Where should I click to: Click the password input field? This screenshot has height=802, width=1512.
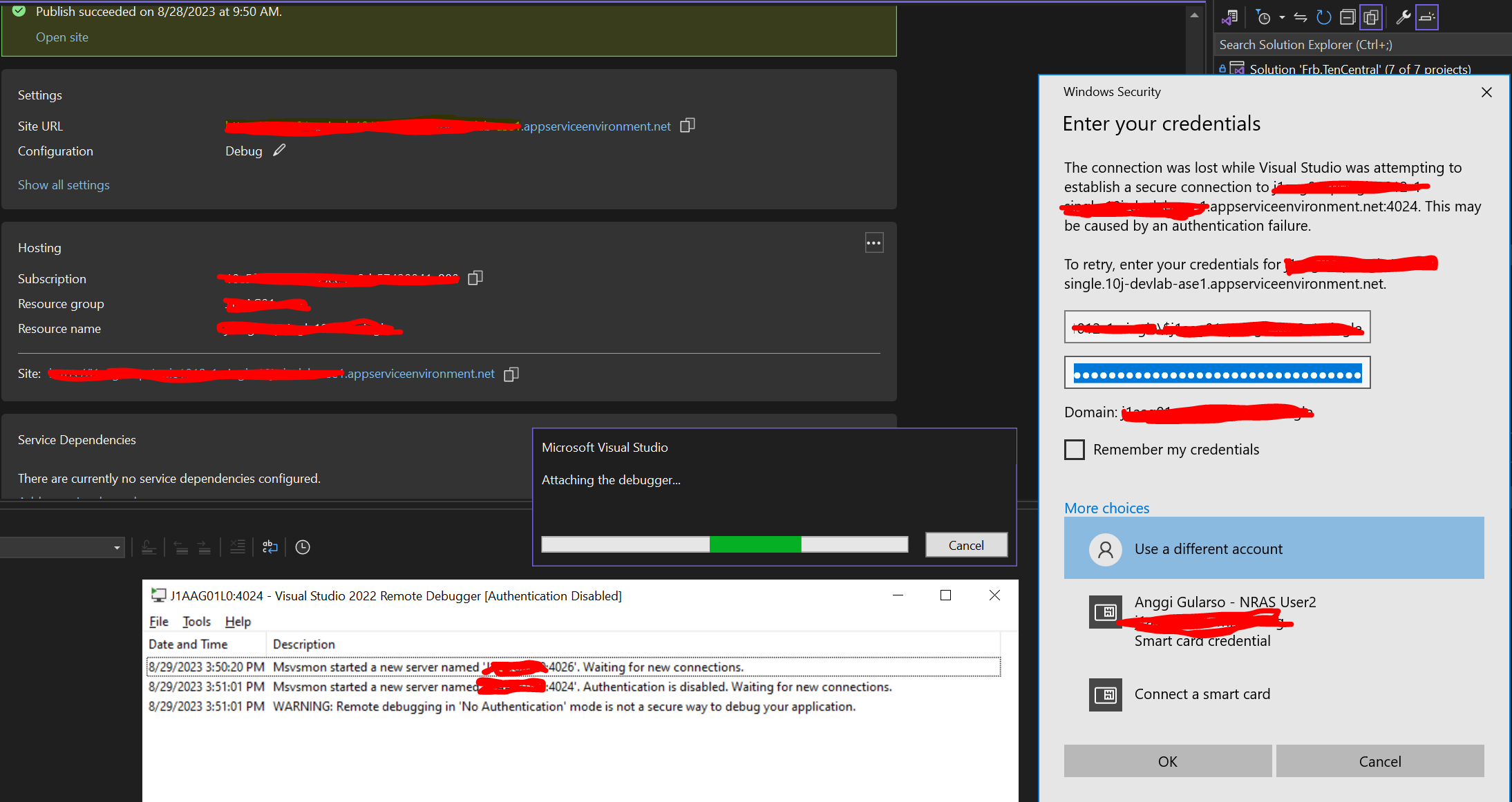pyautogui.click(x=1217, y=374)
